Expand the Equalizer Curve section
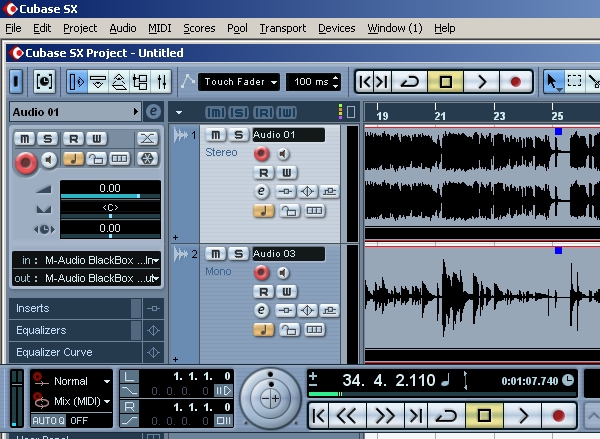The height and width of the screenshot is (439, 600). 75,352
